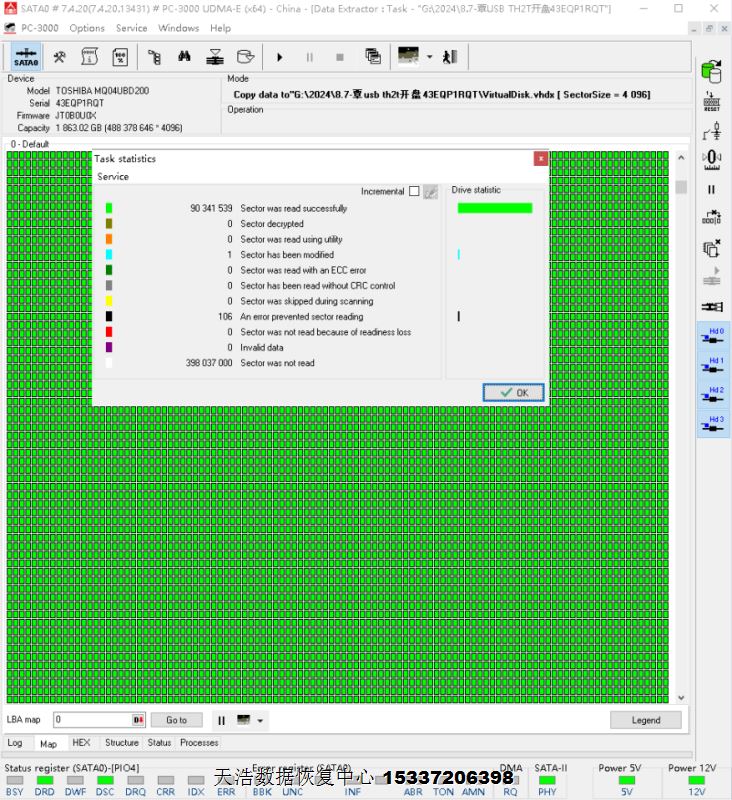
Task: Select the Hd 3 head icon
Action: [x=712, y=425]
